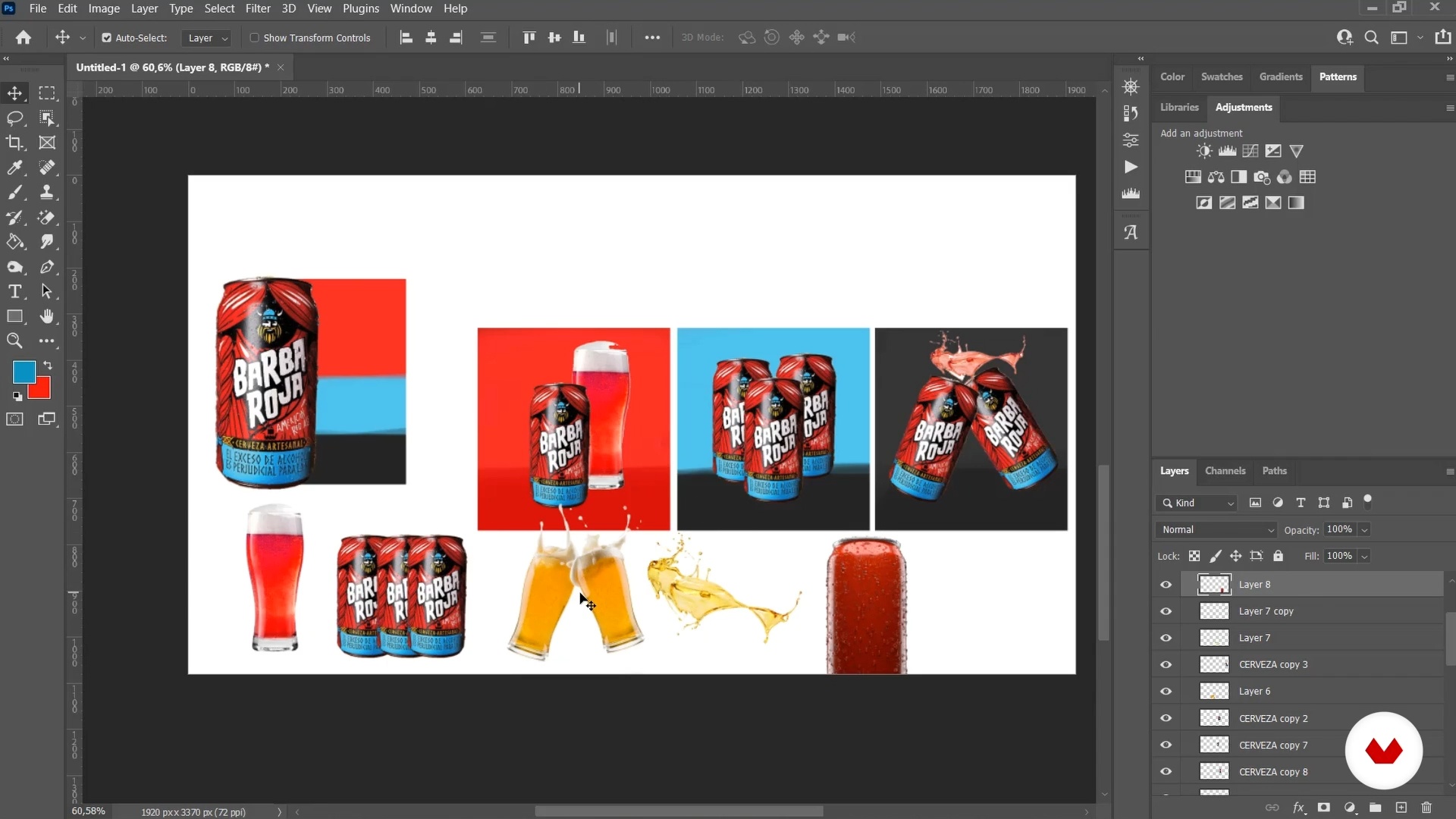
Task: Select the Horizontal Type tool
Action: [14, 292]
